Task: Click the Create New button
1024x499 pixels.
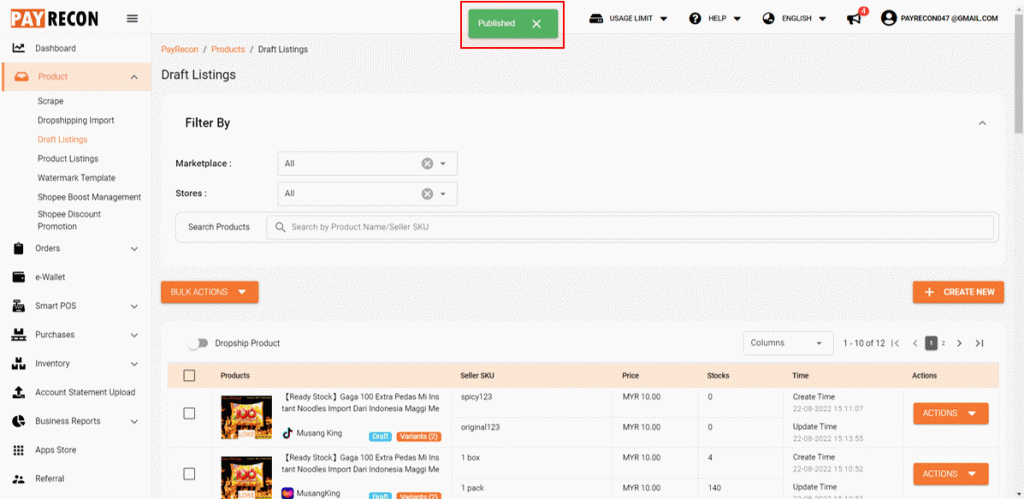Action: pos(958,292)
